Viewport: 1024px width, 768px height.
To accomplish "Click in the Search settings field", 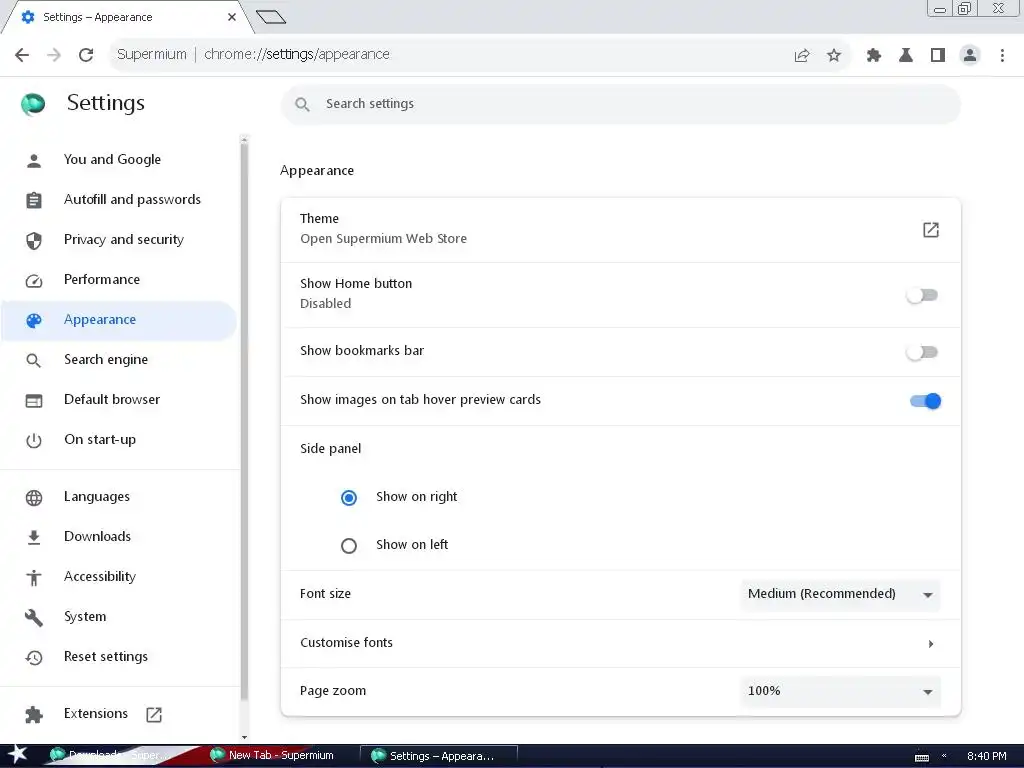I will pos(620,104).
